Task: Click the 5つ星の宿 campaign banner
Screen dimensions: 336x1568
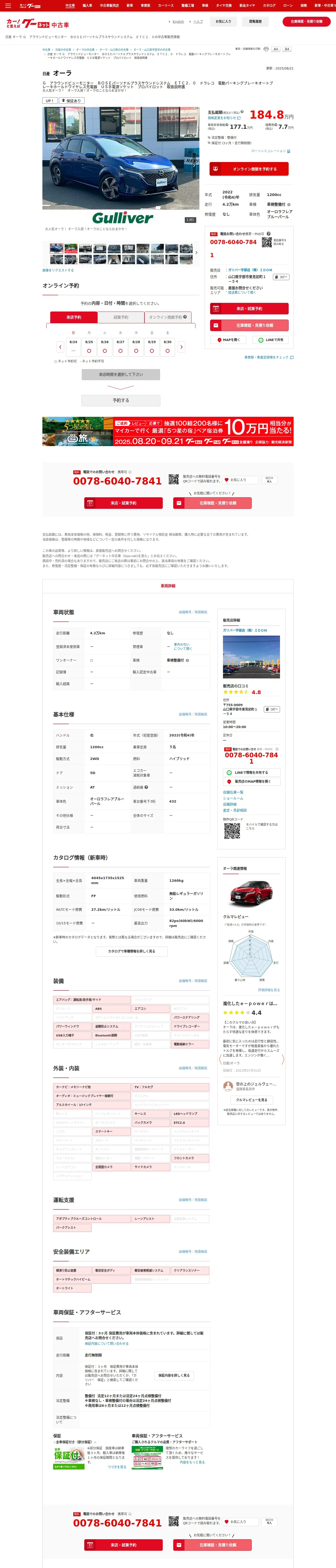Action: (x=168, y=431)
